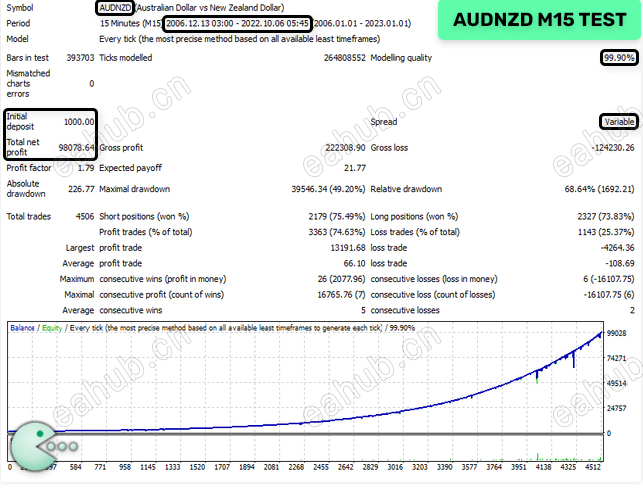This screenshot has height=494, width=643.
Task: Click largest profit trade value 13191.68
Action: point(348,248)
